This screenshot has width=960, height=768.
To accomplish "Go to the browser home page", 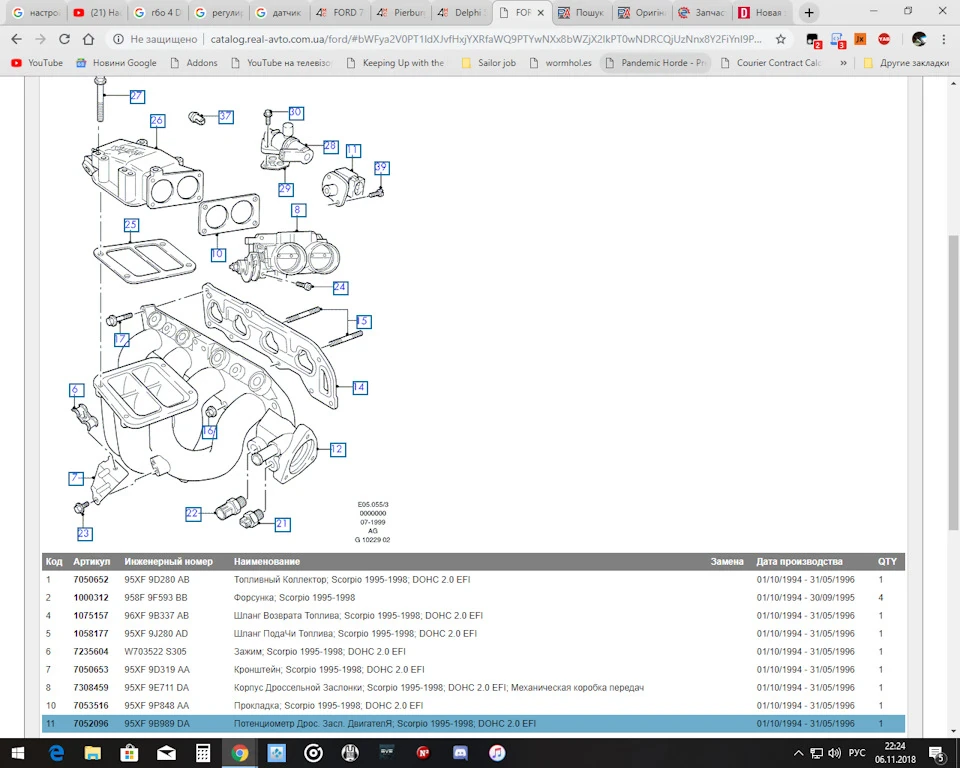I will (89, 39).
